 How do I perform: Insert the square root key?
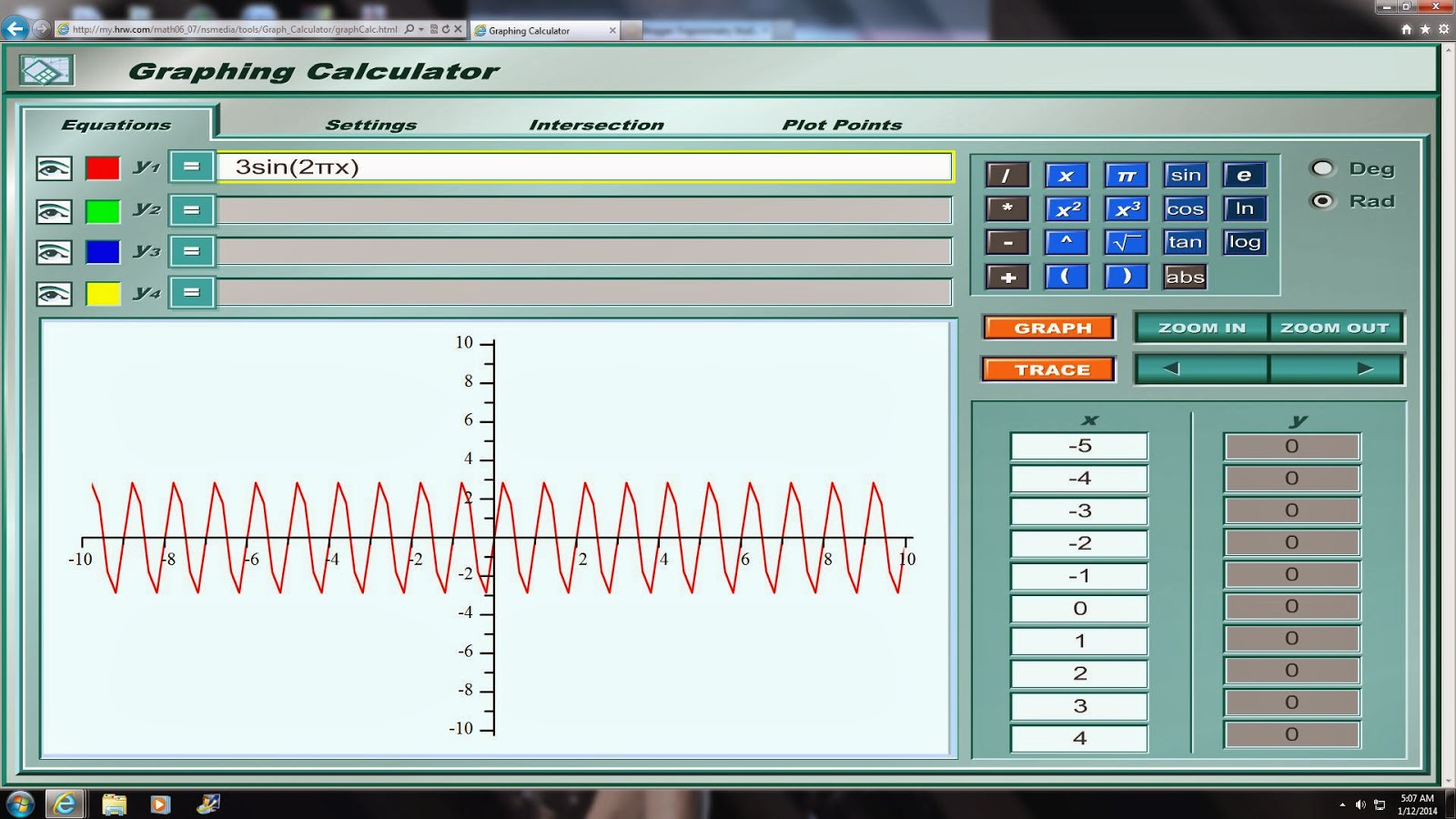point(1127,242)
